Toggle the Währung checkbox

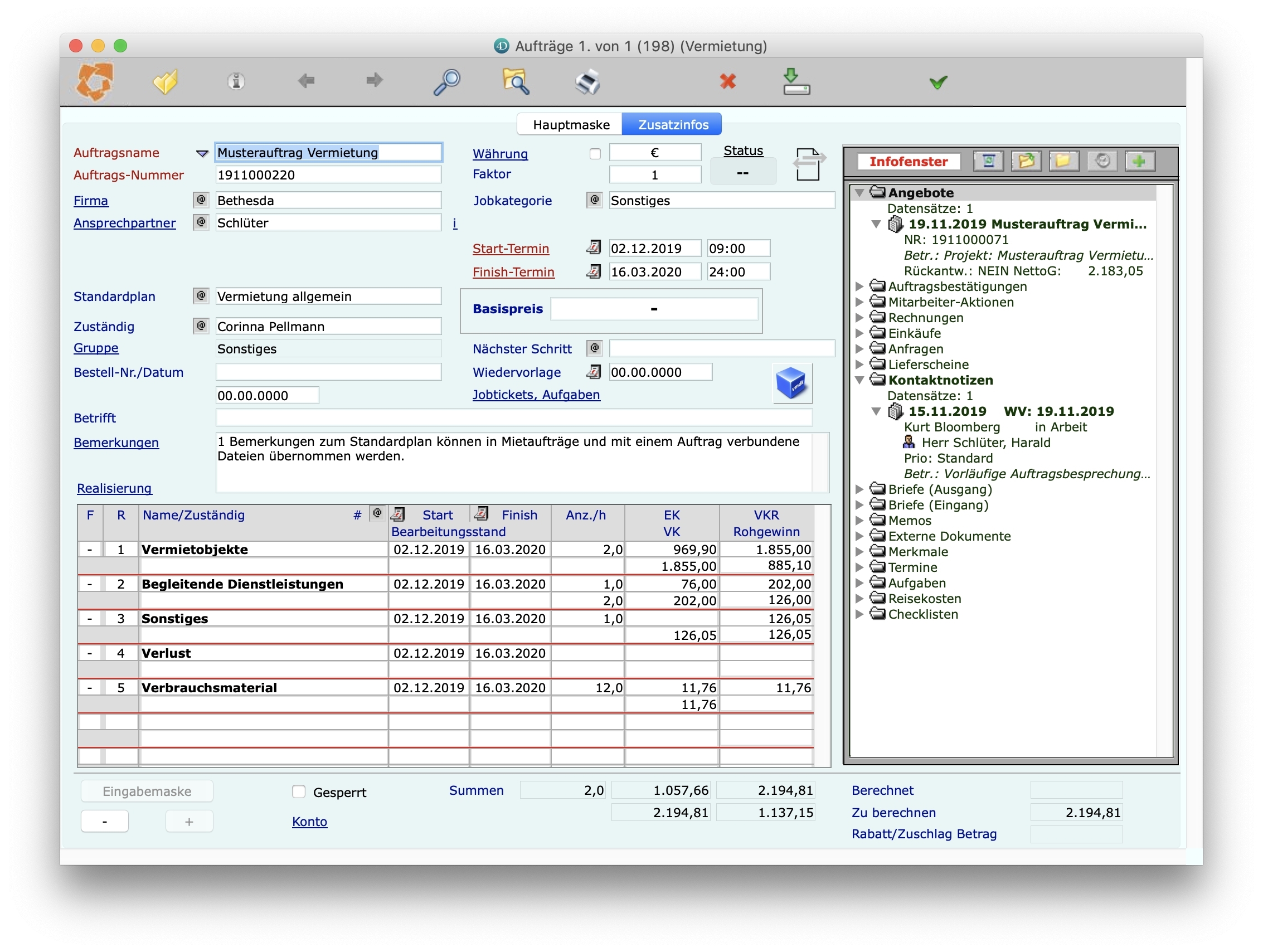pyautogui.click(x=595, y=154)
